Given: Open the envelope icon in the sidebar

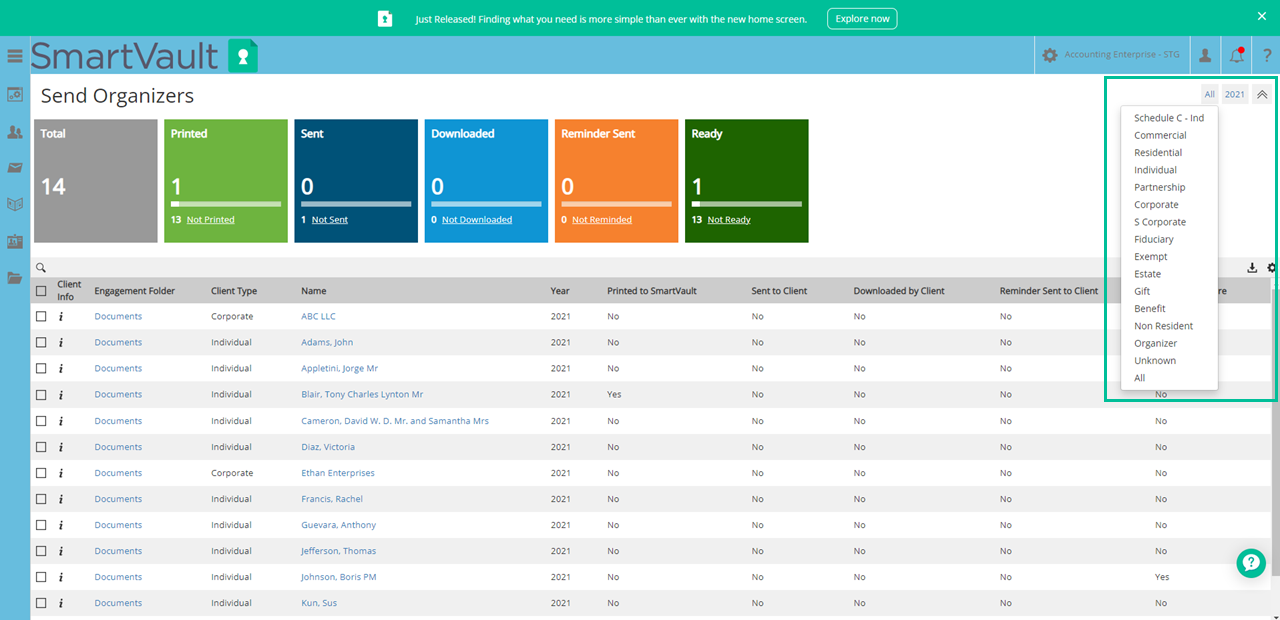Looking at the screenshot, I should 14,168.
